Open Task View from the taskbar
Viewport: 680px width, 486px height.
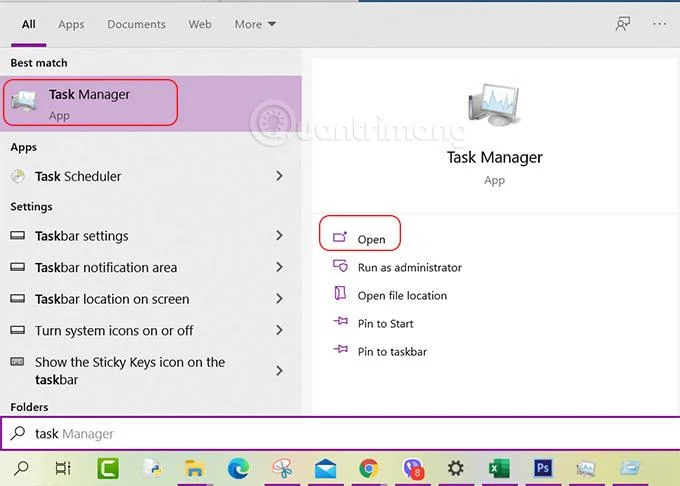tap(63, 468)
